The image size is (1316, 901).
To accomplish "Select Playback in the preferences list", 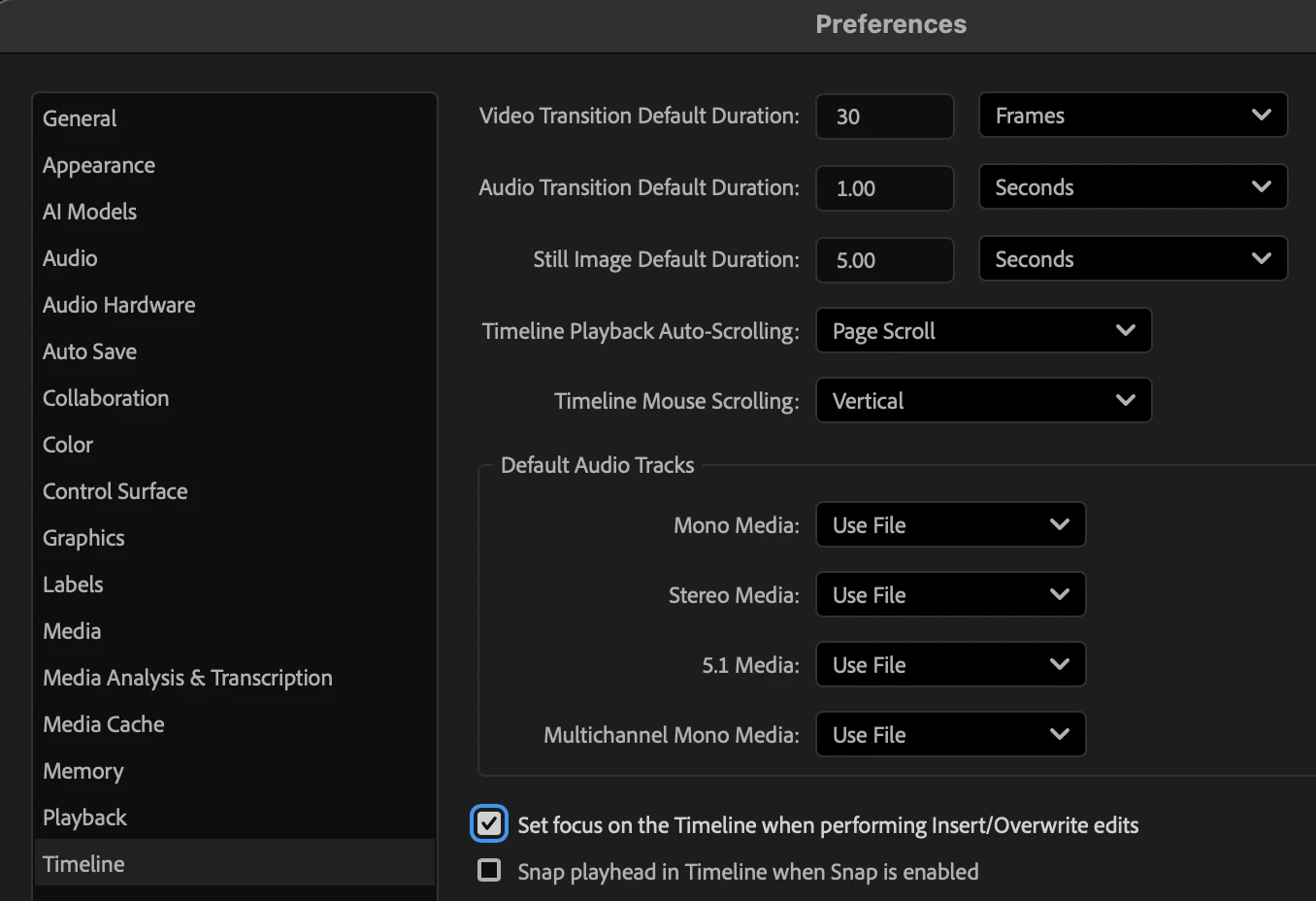I will tap(84, 818).
